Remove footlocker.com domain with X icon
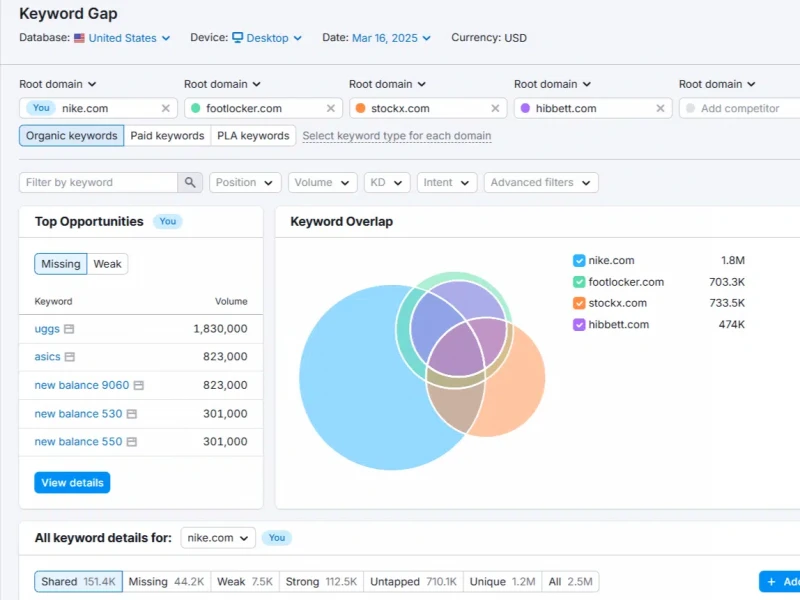The image size is (800, 600). coord(331,108)
